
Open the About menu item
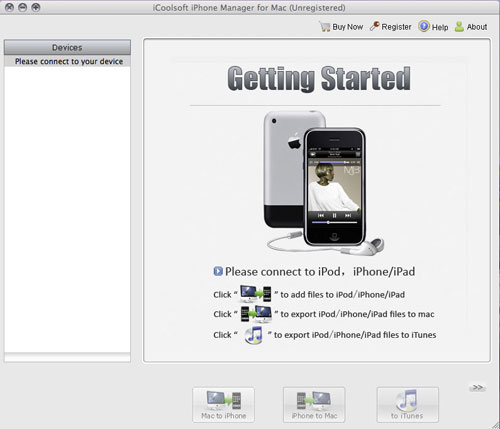click(477, 27)
